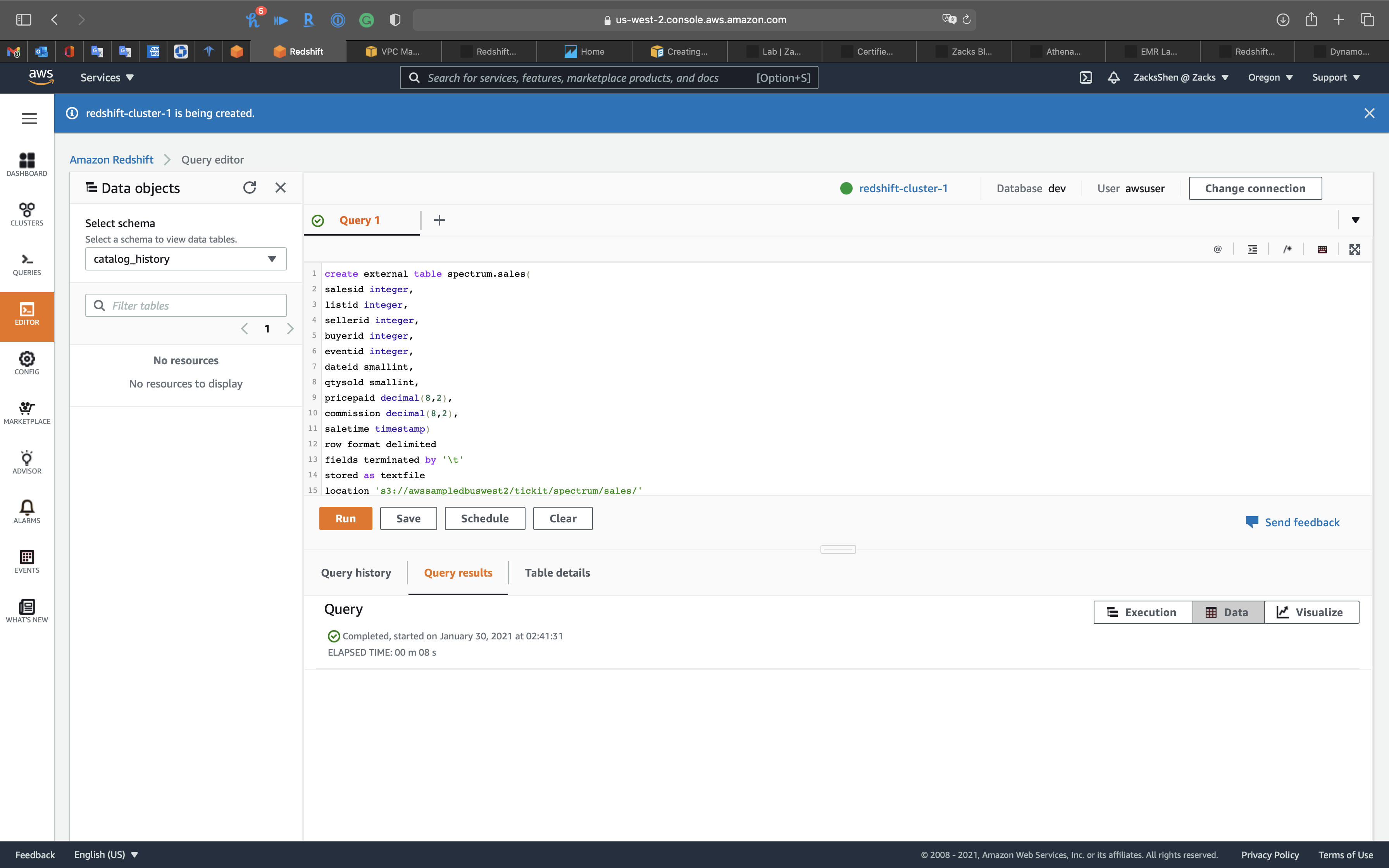This screenshot has height=868, width=1389.
Task: Click the orange Run button
Action: tap(346, 518)
